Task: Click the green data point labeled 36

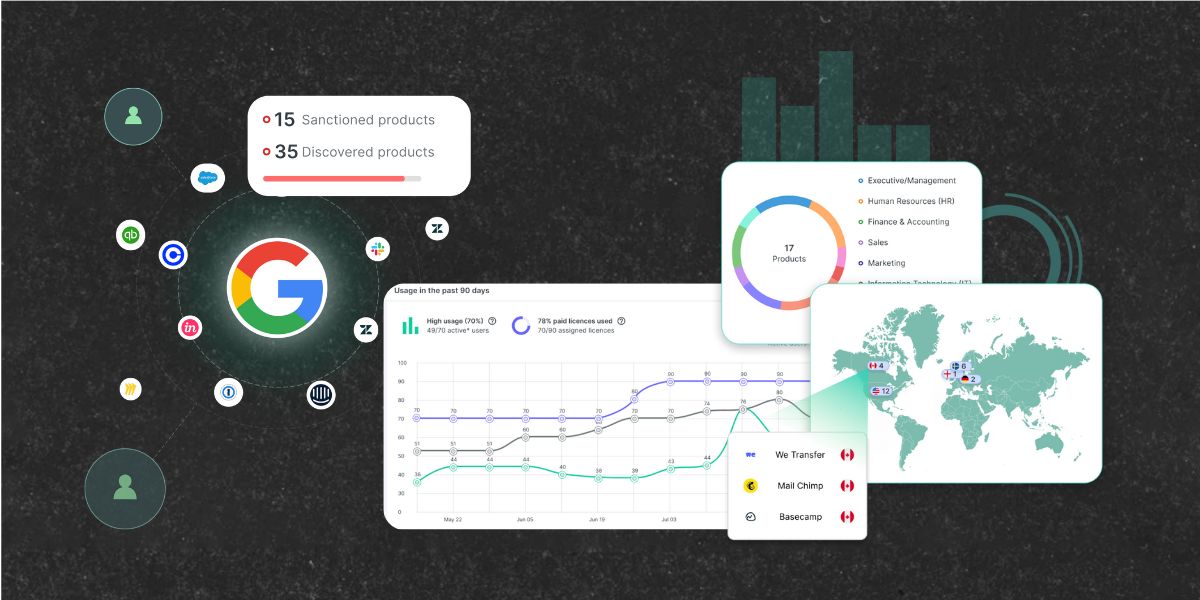Action: pyautogui.click(x=417, y=482)
